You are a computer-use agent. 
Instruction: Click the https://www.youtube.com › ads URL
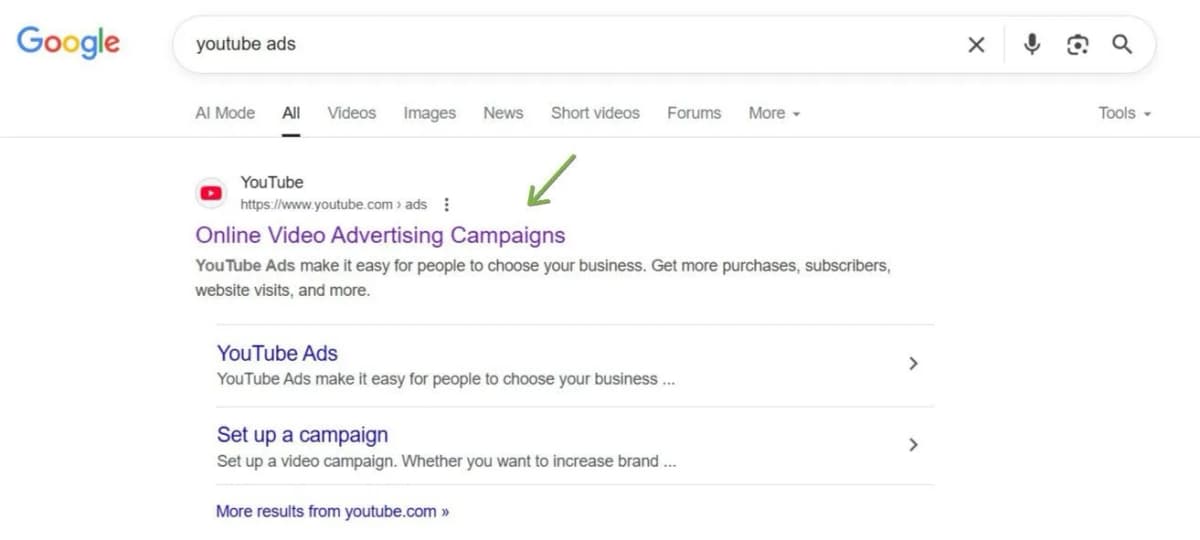tap(334, 205)
